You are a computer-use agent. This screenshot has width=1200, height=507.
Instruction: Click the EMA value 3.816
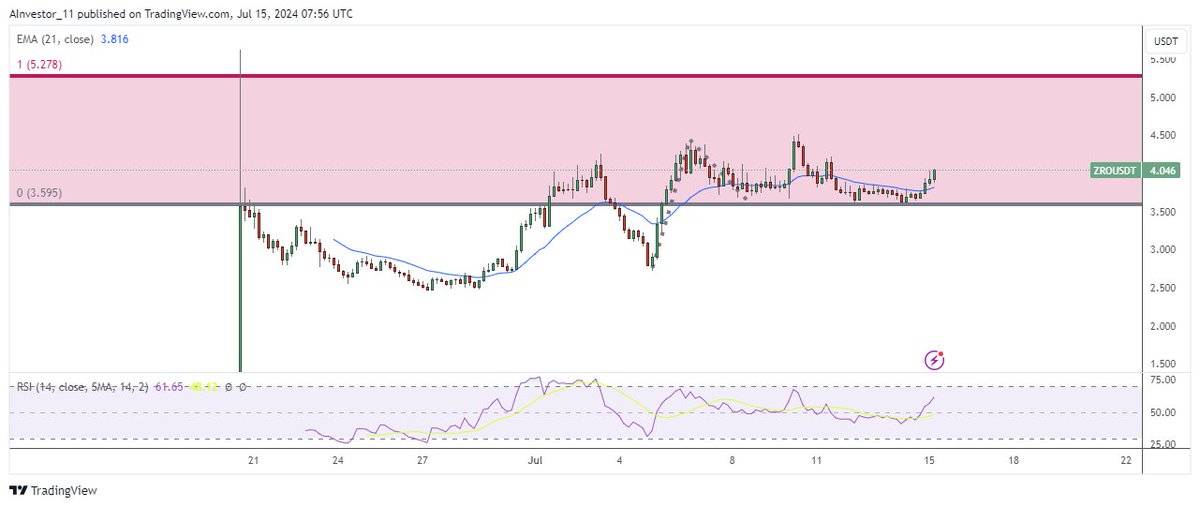pyautogui.click(x=113, y=39)
